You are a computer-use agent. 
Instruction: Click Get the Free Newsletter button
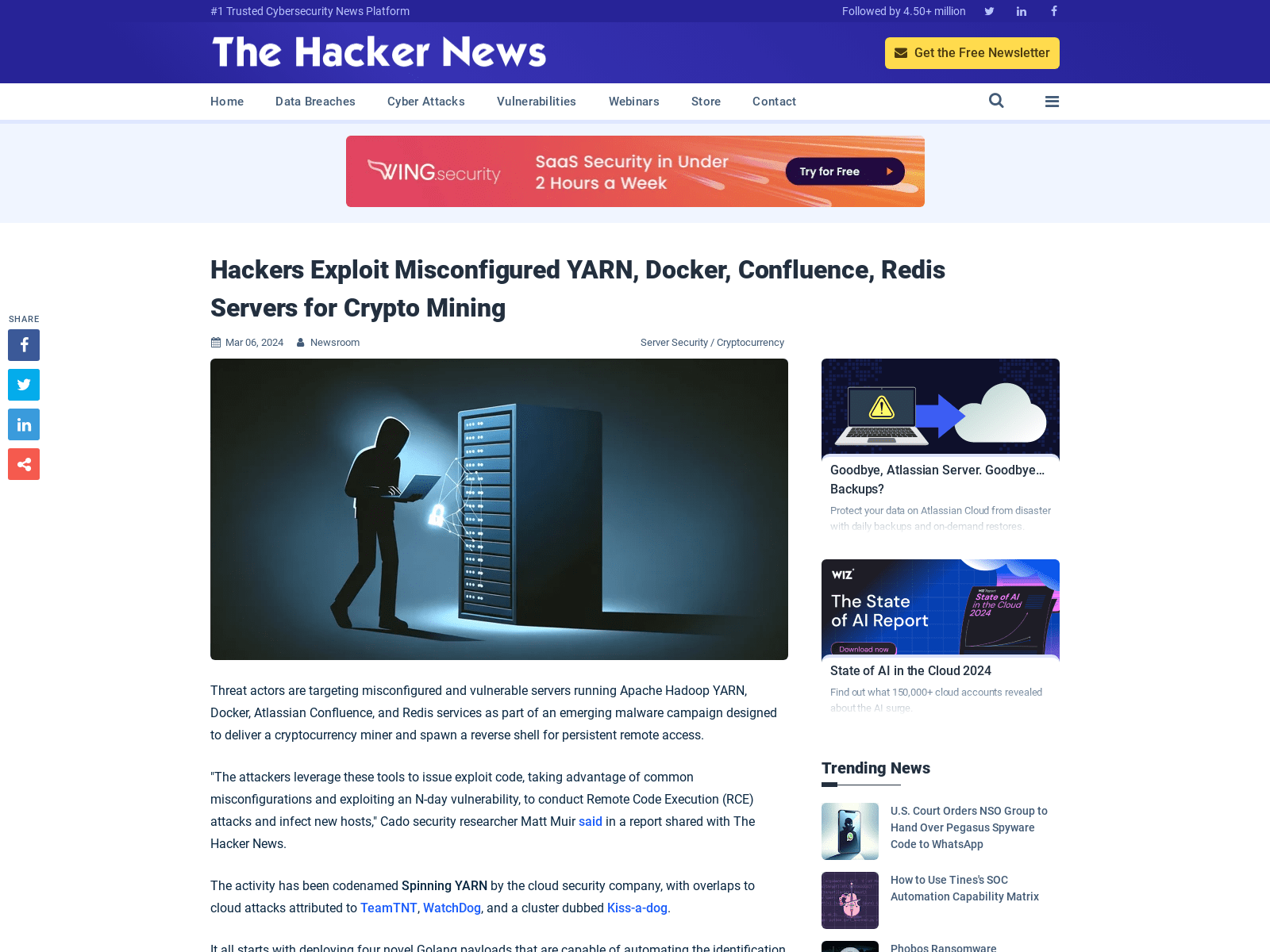972,53
